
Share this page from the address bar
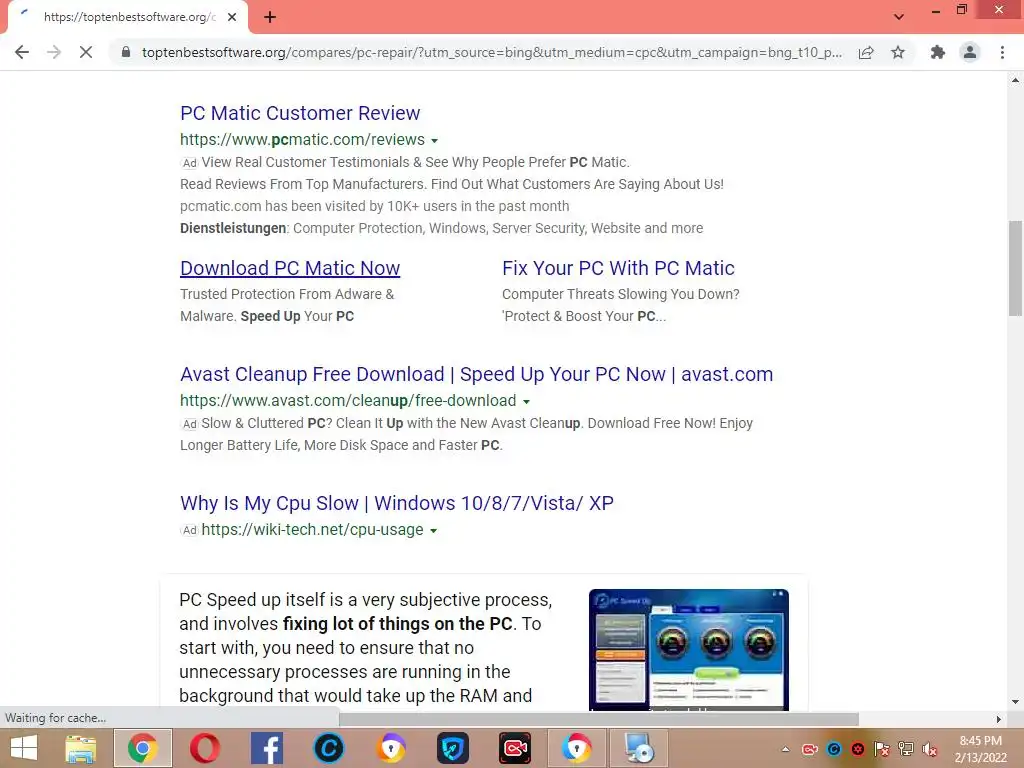coord(866,52)
